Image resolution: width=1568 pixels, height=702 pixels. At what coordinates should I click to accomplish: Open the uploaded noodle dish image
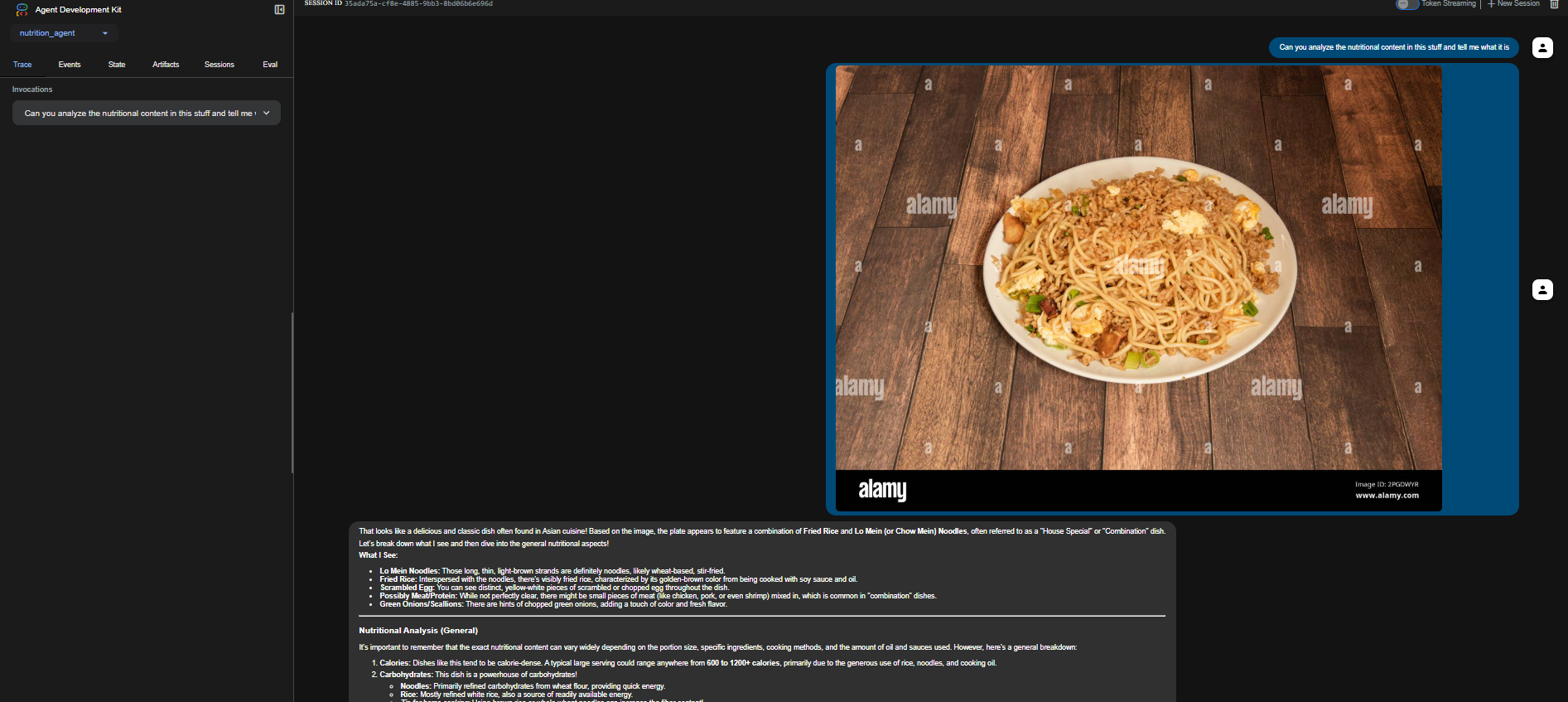tap(1138, 288)
